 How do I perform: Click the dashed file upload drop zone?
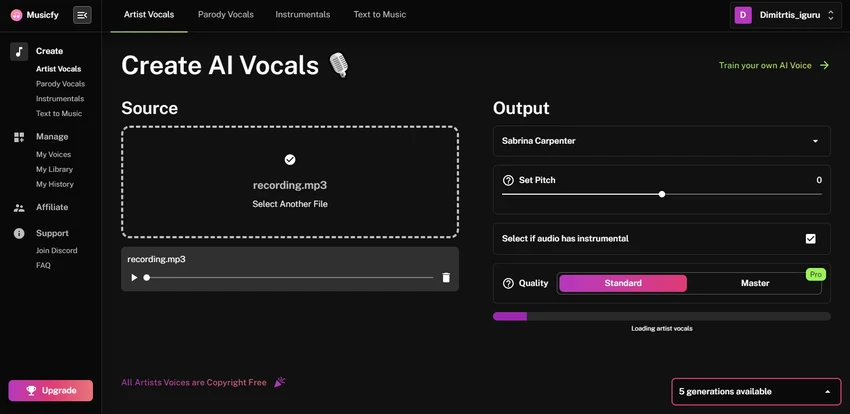290,182
